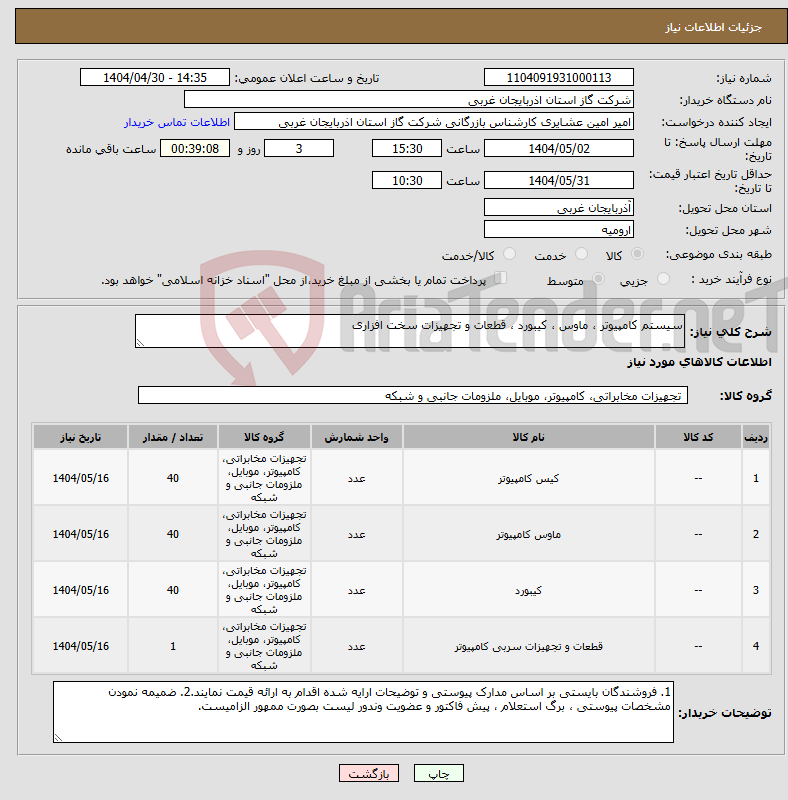
Task: Click the واحد شمارش column header
Action: [356, 437]
